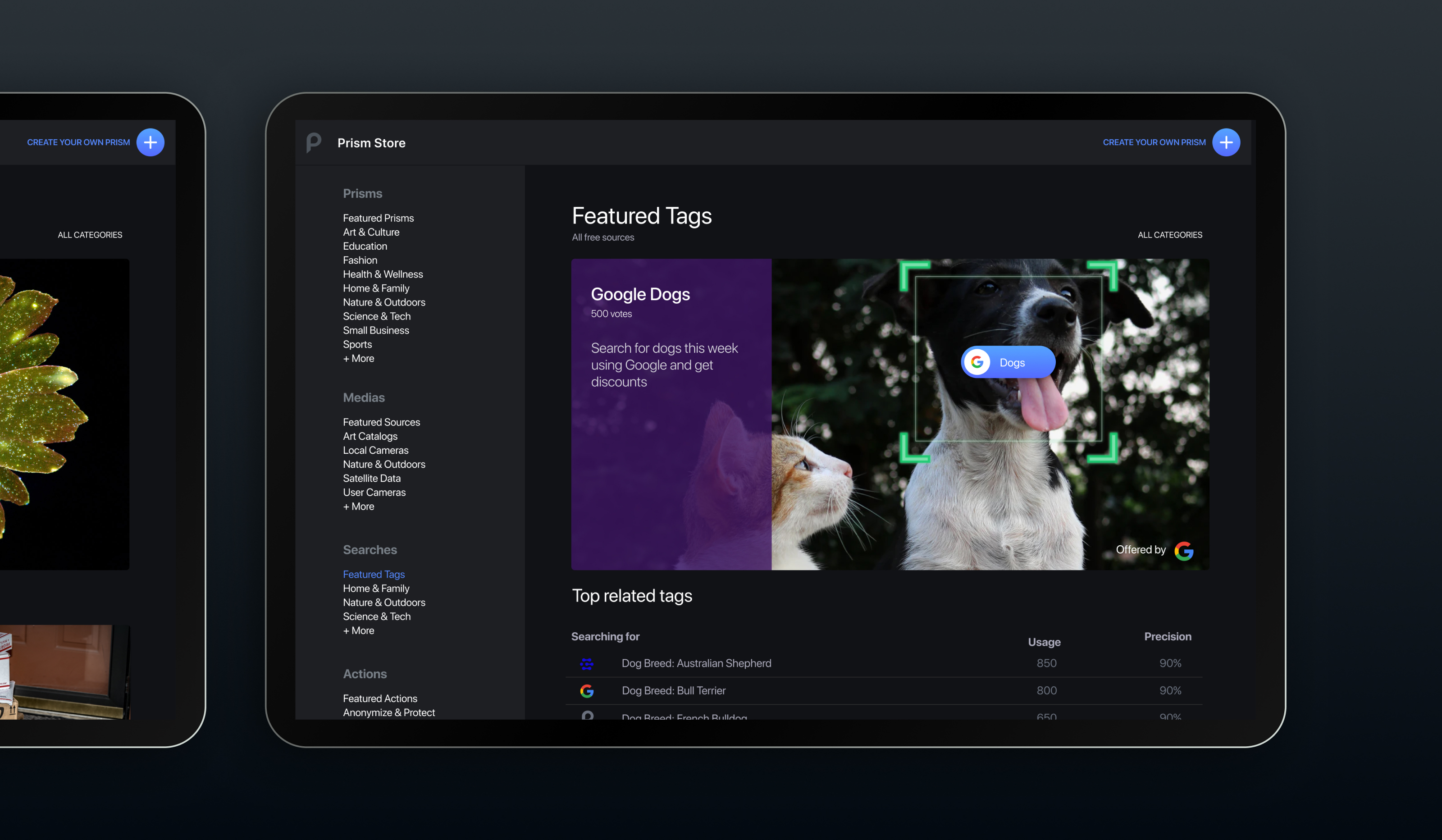Select Featured Sources under Medias
Image resolution: width=1442 pixels, height=840 pixels.
pyautogui.click(x=381, y=422)
